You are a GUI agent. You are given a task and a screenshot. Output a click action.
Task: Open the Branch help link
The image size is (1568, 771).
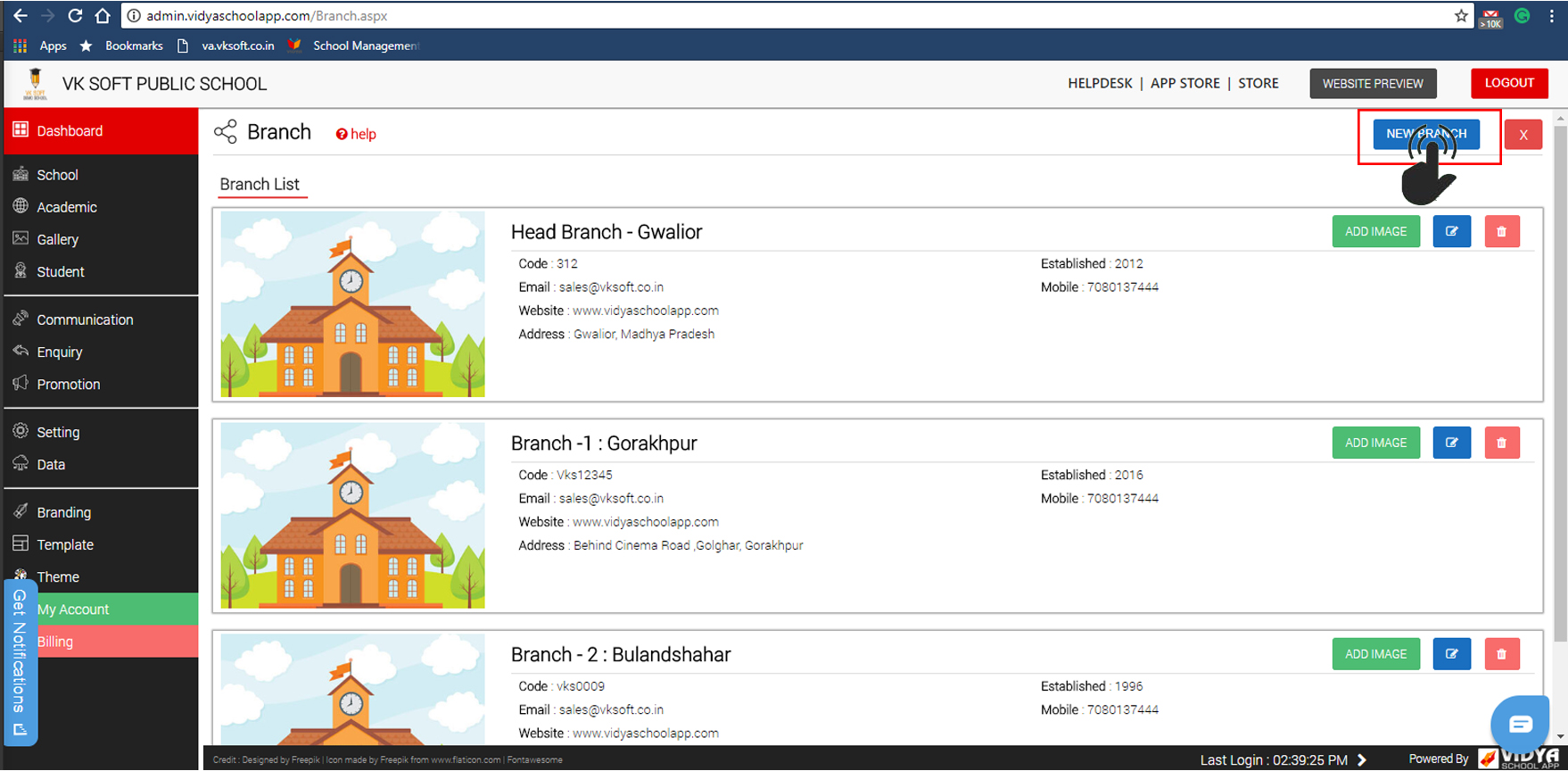pos(356,134)
